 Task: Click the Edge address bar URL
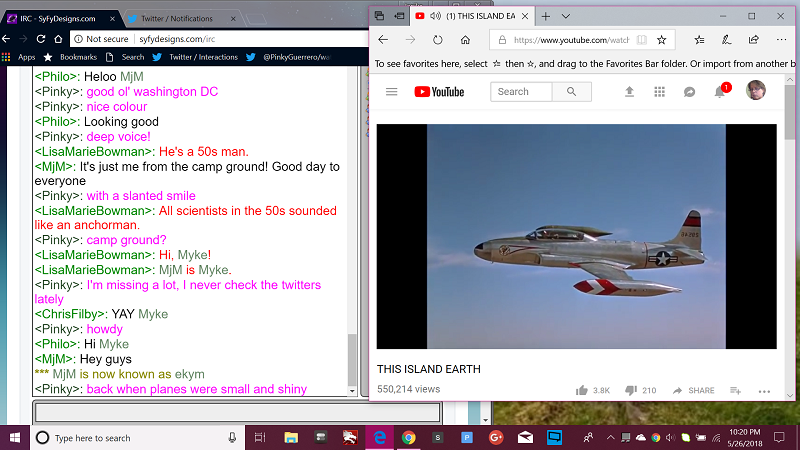[x=571, y=40]
